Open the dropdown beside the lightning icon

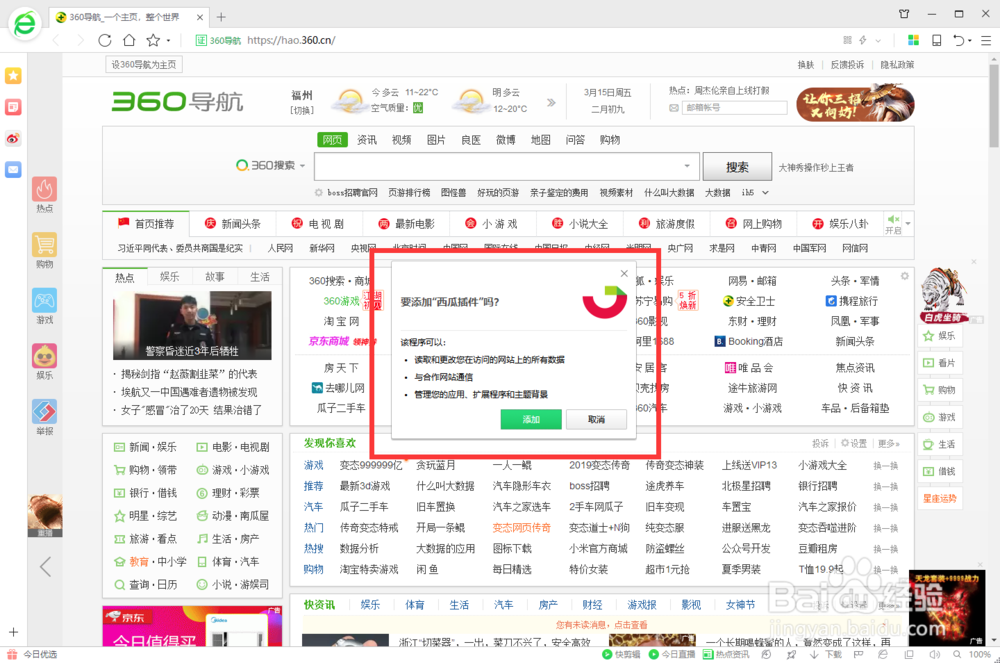pos(878,40)
